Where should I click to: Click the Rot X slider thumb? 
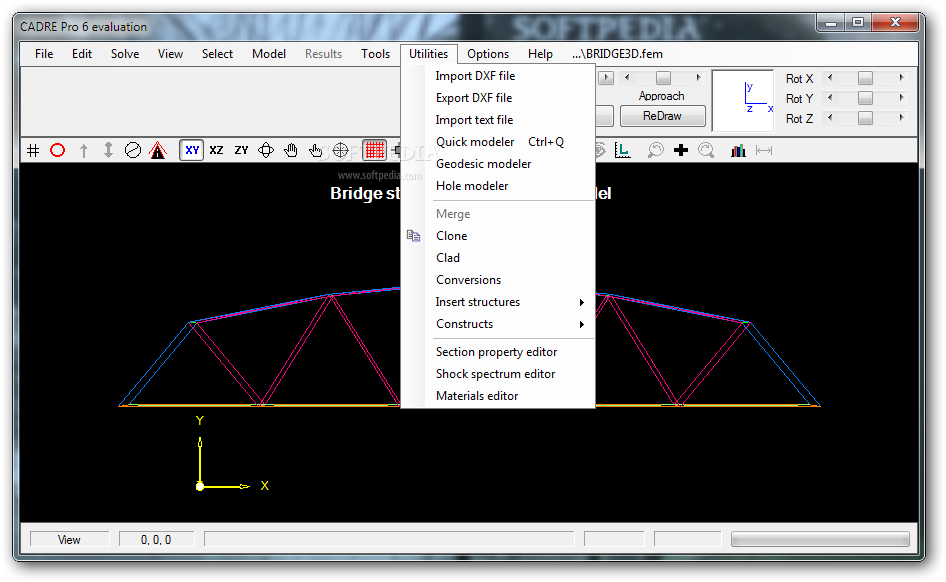click(x=865, y=78)
